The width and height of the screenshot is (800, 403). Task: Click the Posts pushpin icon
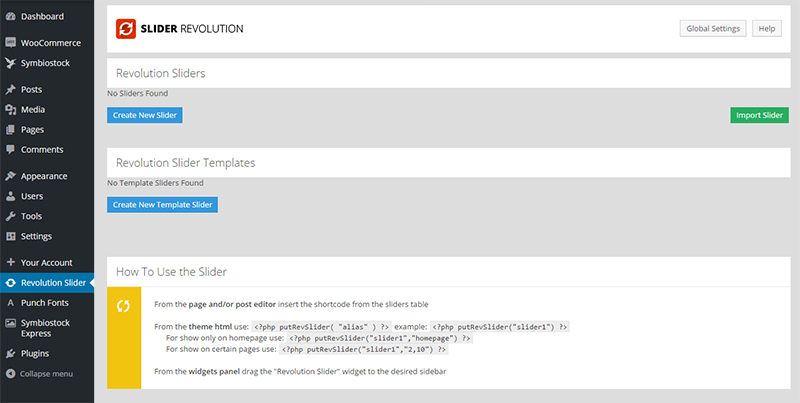click(10, 89)
